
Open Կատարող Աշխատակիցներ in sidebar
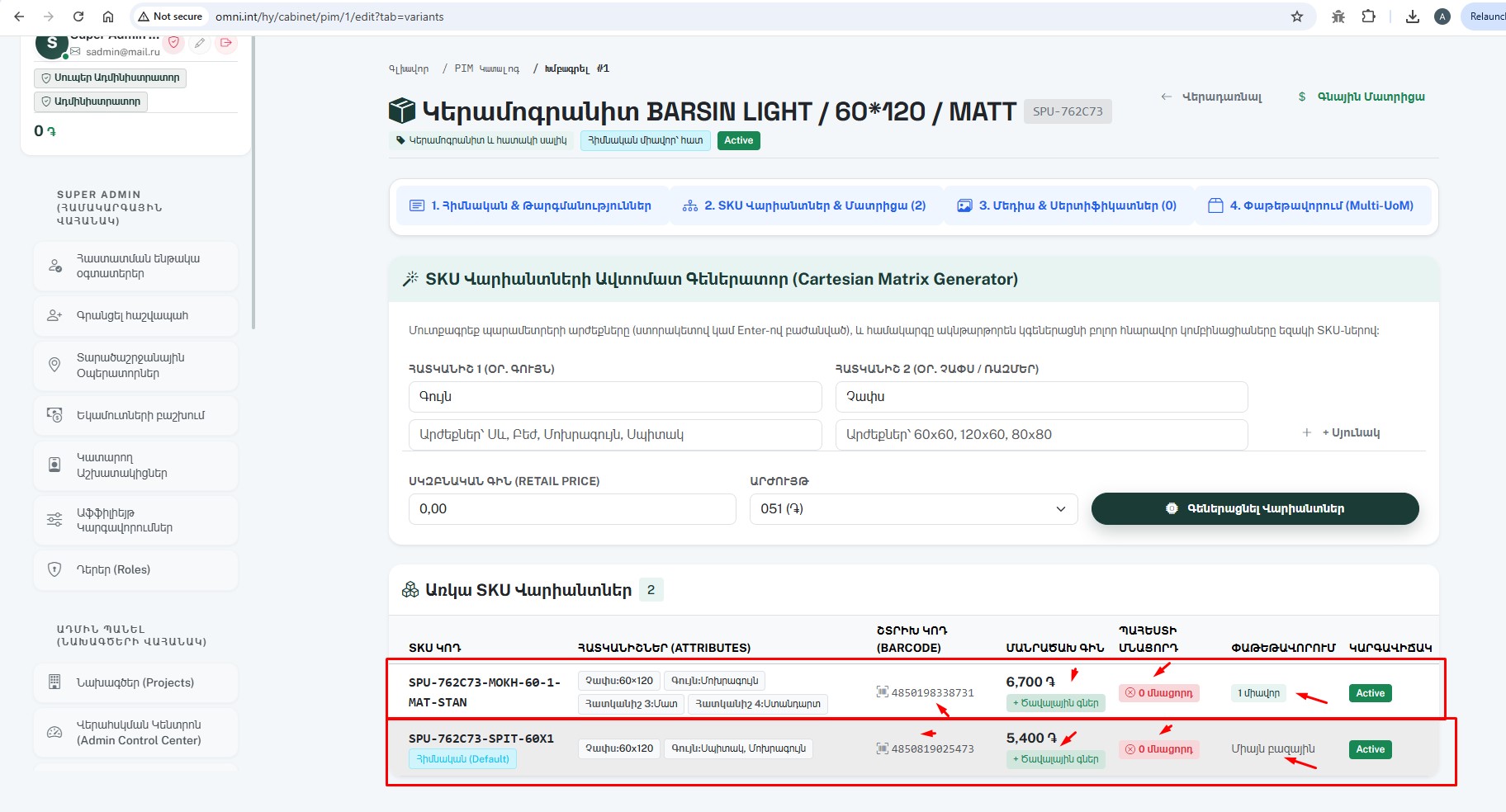135,465
